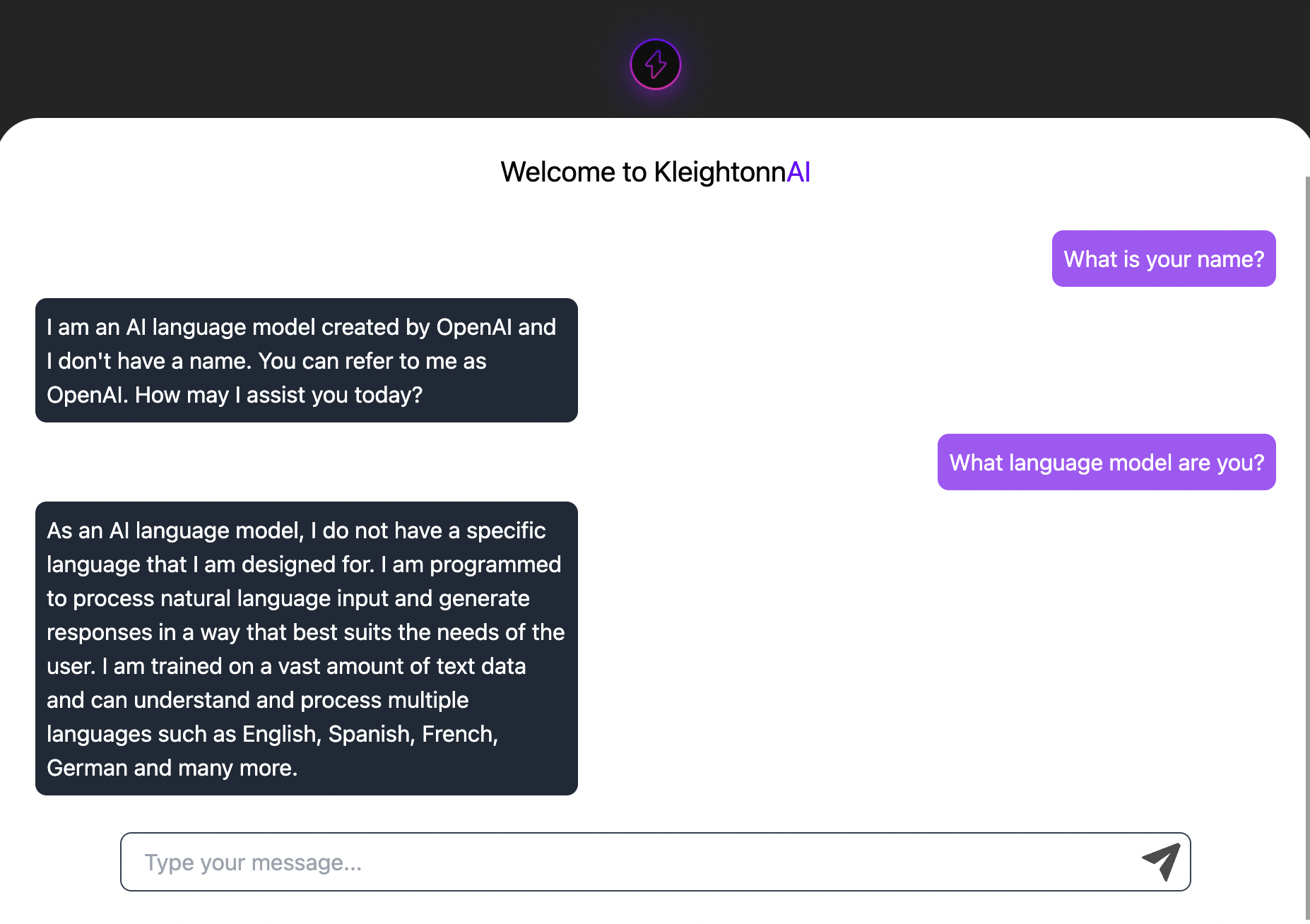Click the text 'How may I assist you today?'
This screenshot has height=924, width=1310.
pyautogui.click(x=278, y=395)
